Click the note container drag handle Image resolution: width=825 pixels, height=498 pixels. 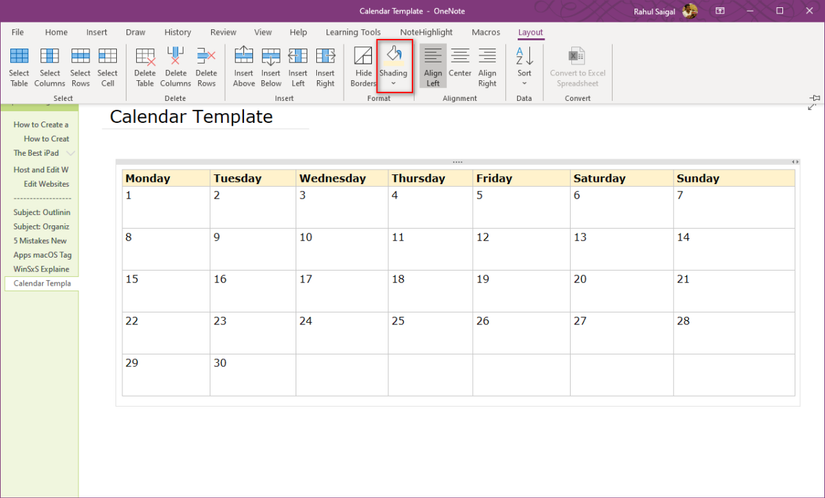[x=457, y=162]
